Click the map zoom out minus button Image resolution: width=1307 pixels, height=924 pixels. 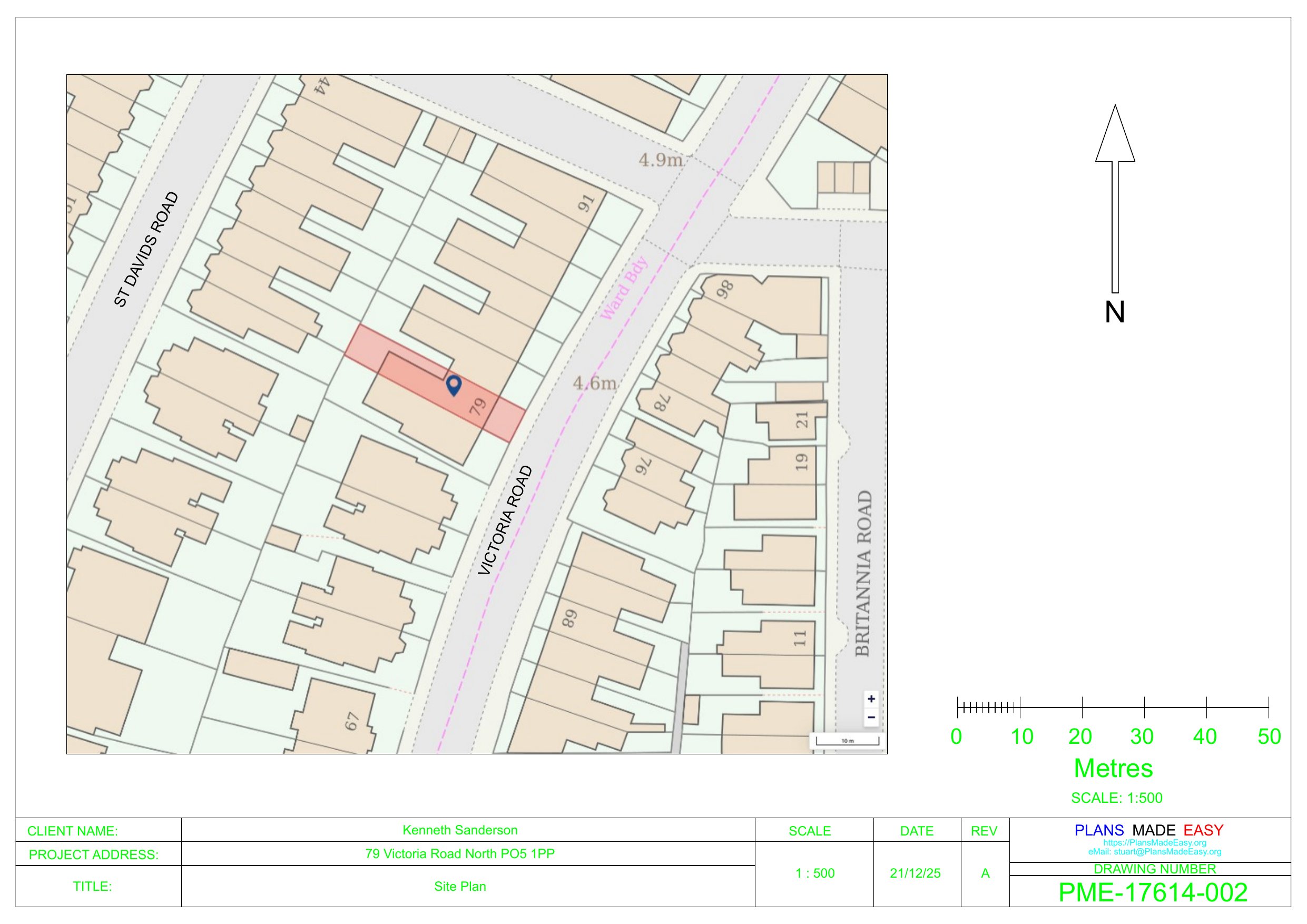point(871,717)
